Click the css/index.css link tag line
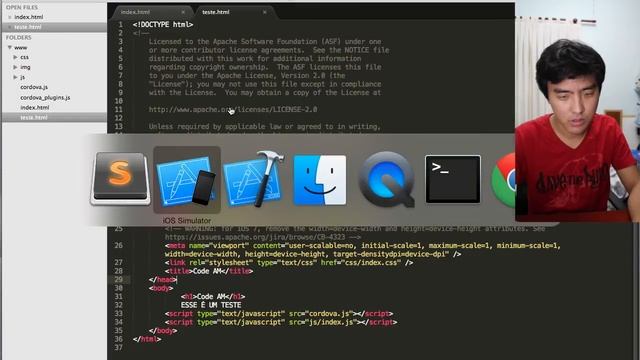This screenshot has width=640, height=360. (289, 262)
